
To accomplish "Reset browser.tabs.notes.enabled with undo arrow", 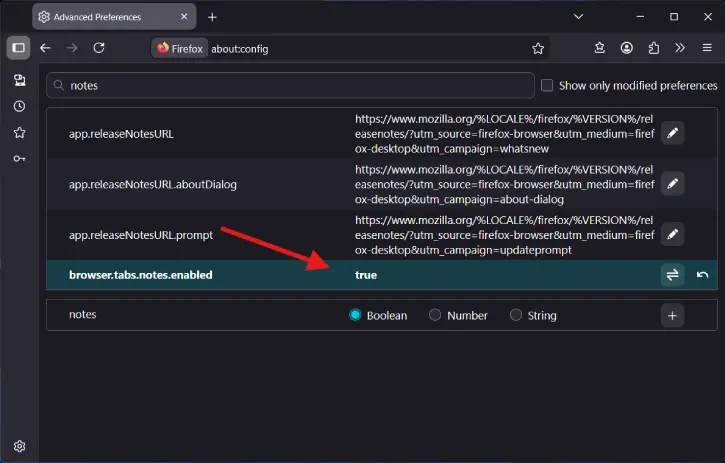I will click(x=702, y=275).
